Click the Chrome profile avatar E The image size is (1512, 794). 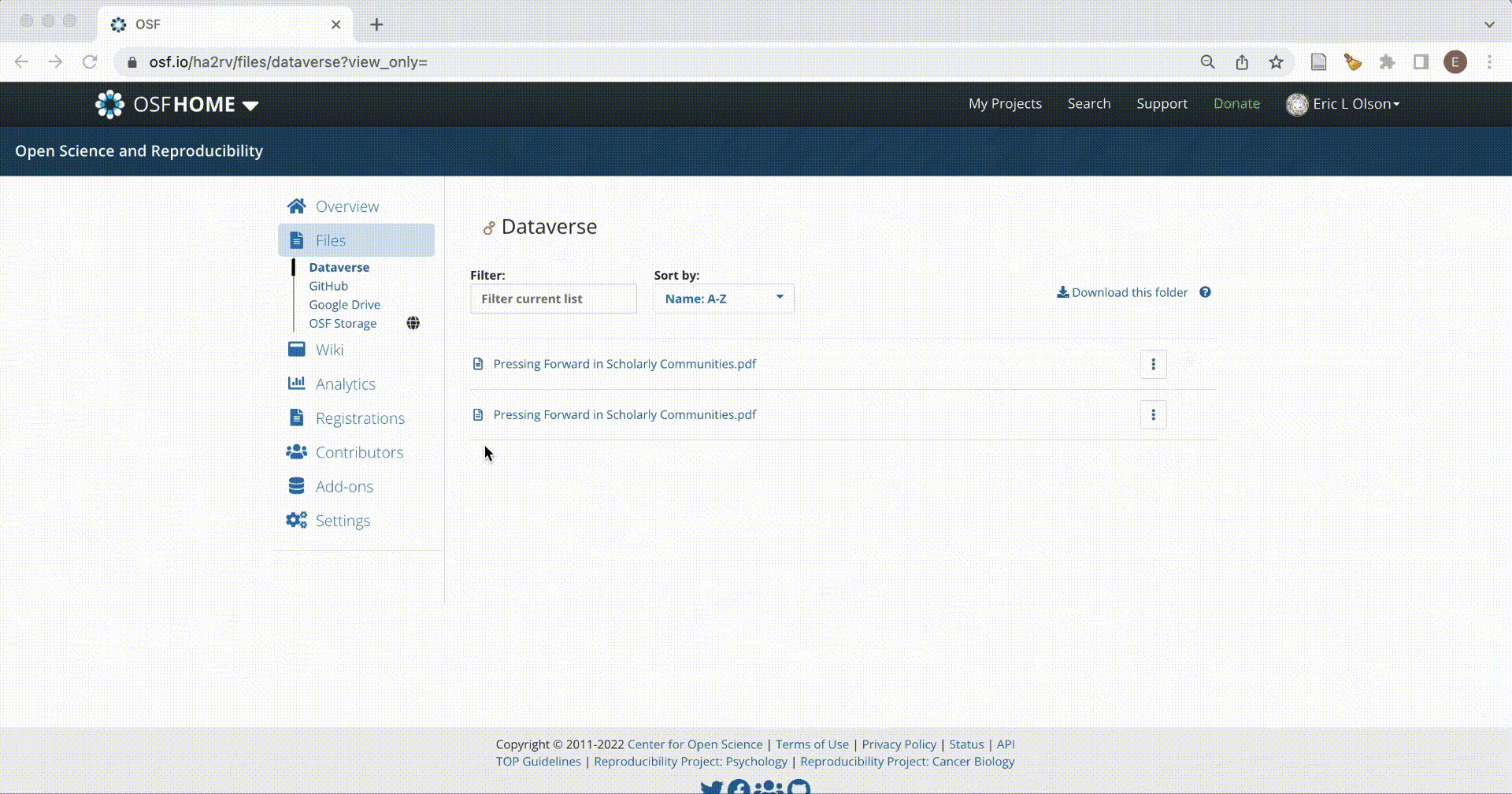tap(1455, 62)
